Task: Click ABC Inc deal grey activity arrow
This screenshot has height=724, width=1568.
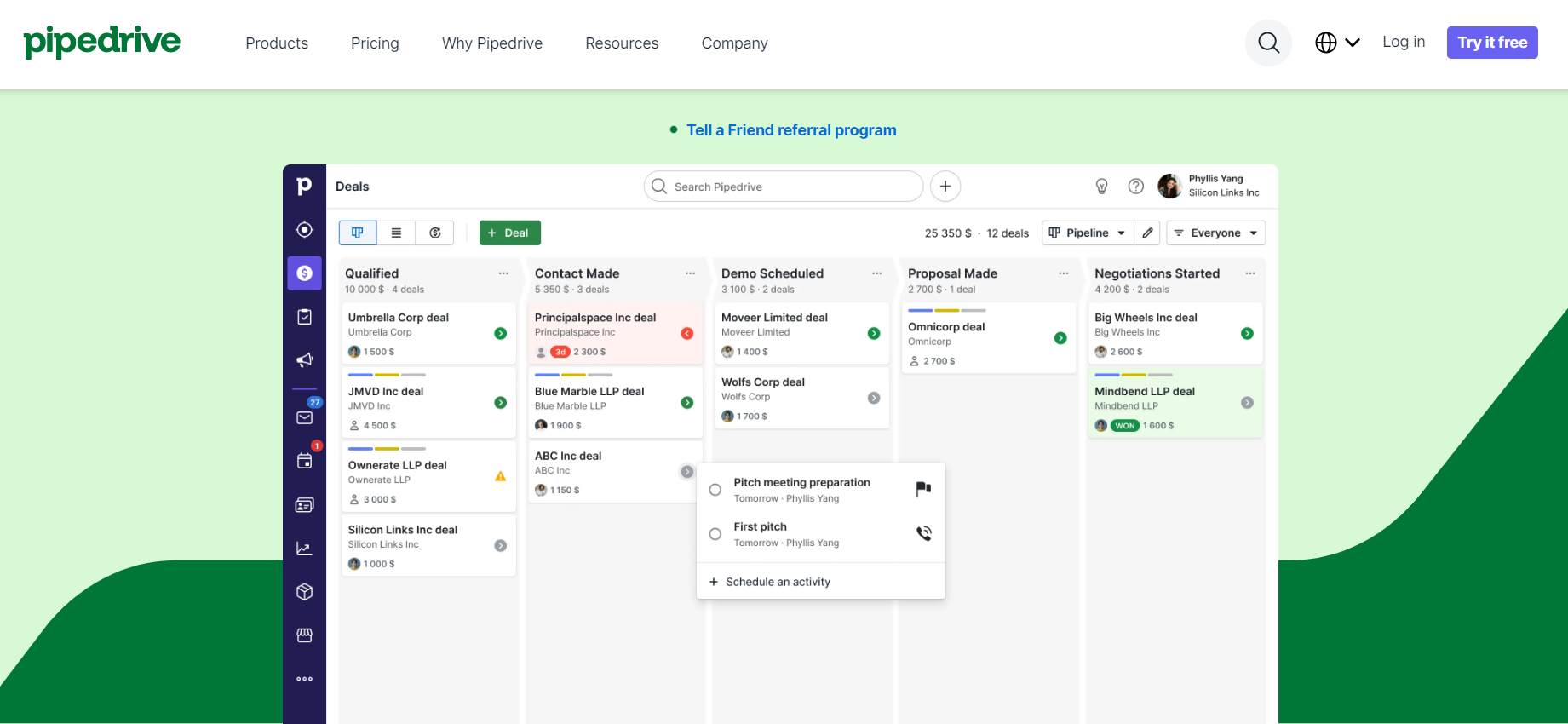Action: coord(687,472)
